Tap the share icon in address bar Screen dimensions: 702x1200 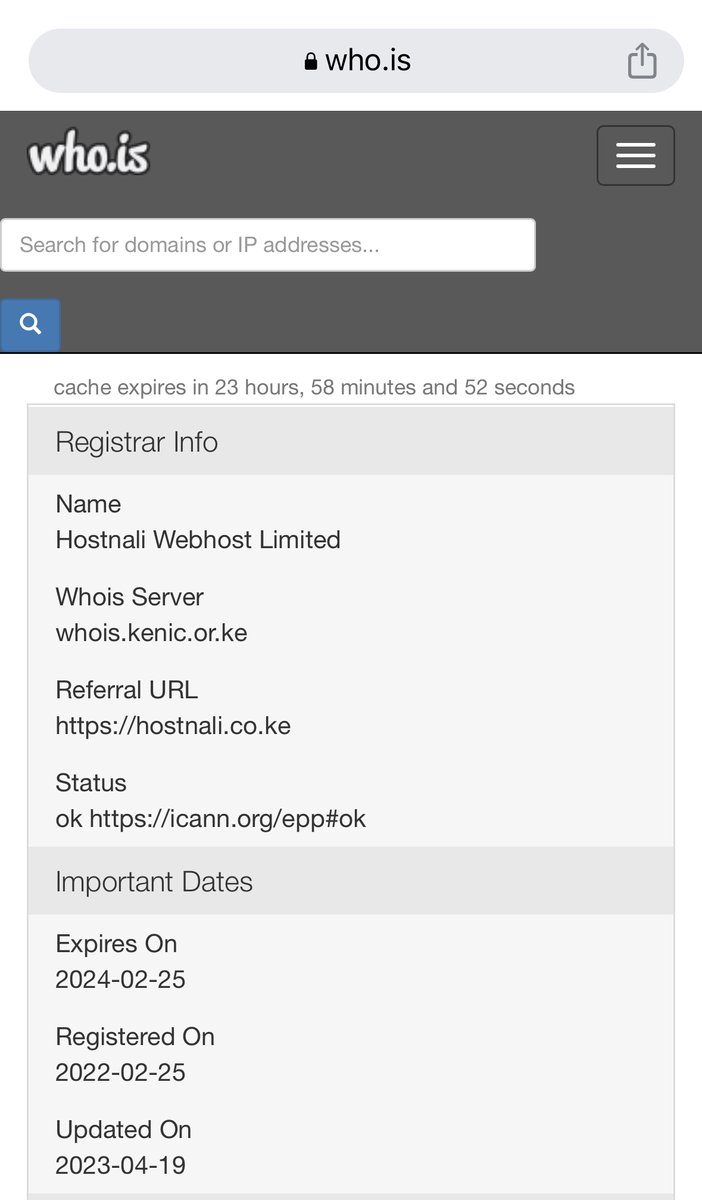642,61
